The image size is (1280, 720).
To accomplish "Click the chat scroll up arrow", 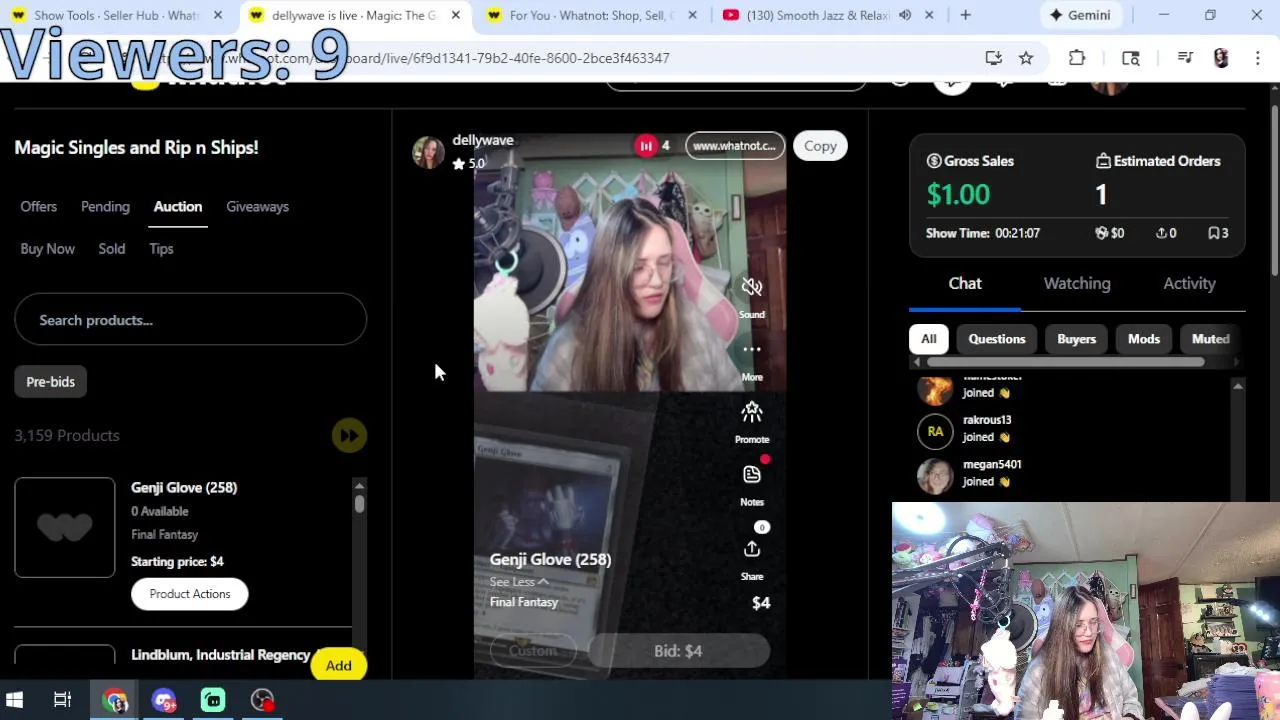I will (1238, 386).
